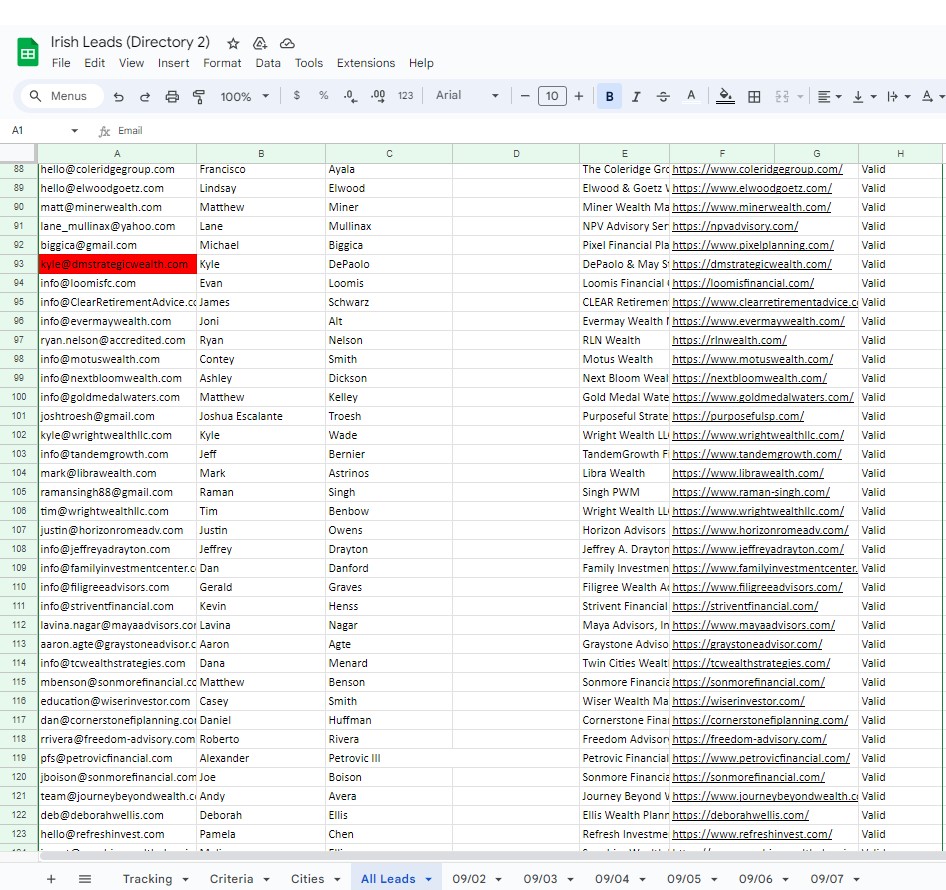Click the Redo arrow

(x=145, y=97)
